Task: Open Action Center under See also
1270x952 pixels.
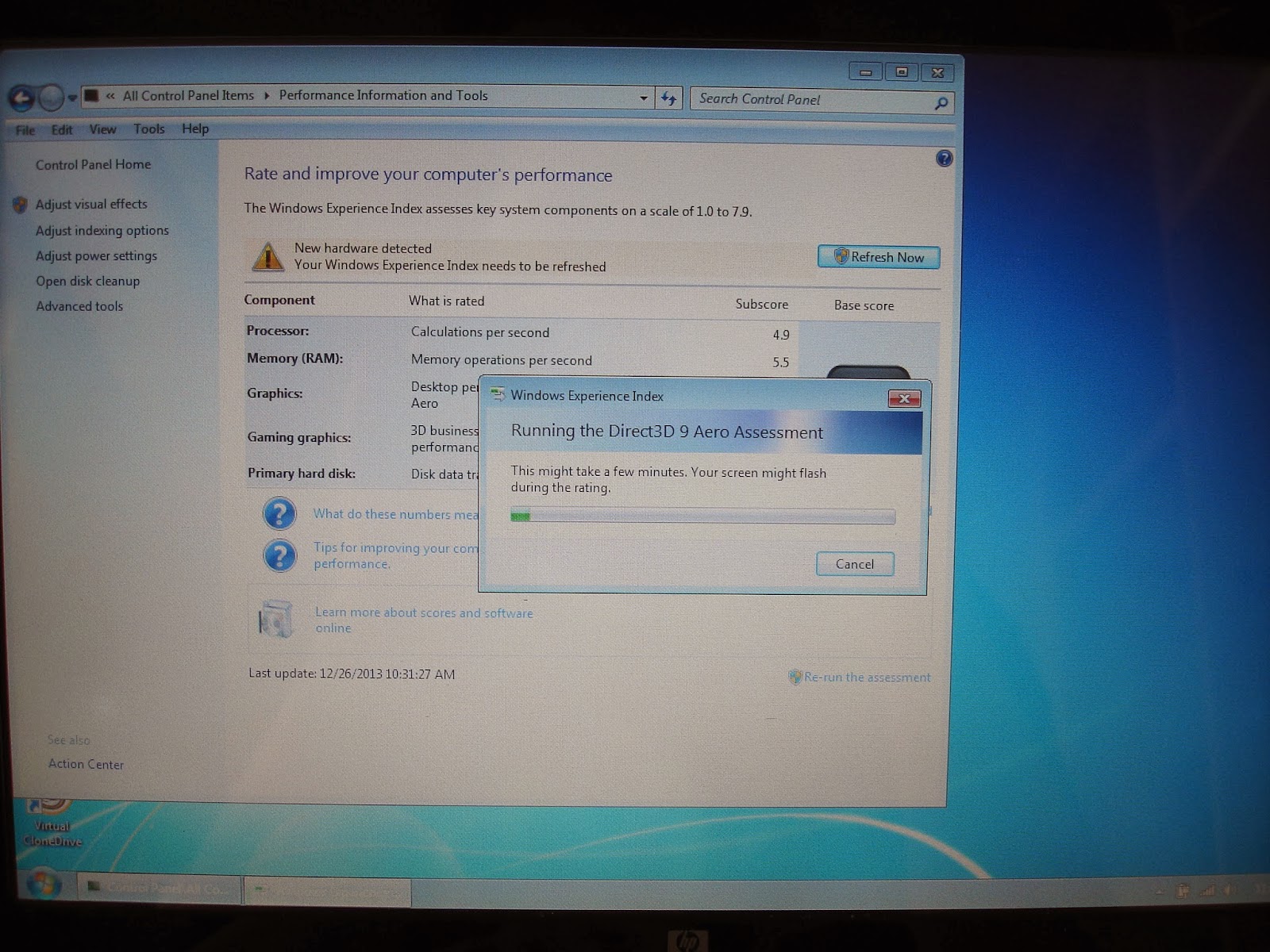Action: 86,764
